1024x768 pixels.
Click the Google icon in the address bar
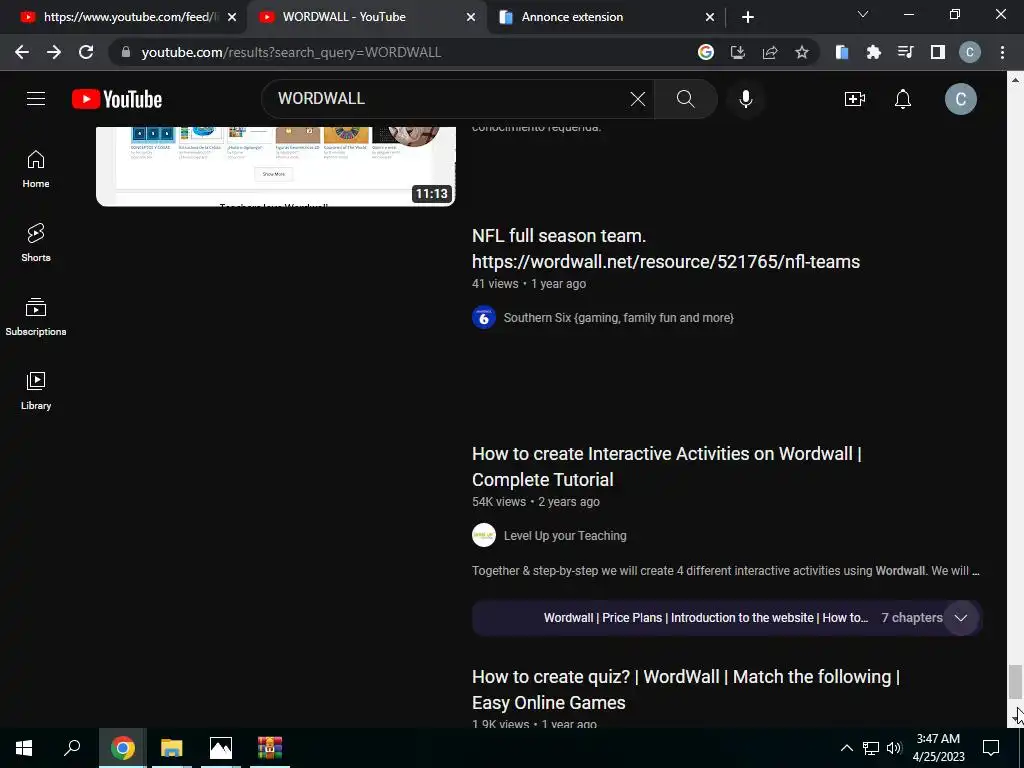click(x=706, y=52)
